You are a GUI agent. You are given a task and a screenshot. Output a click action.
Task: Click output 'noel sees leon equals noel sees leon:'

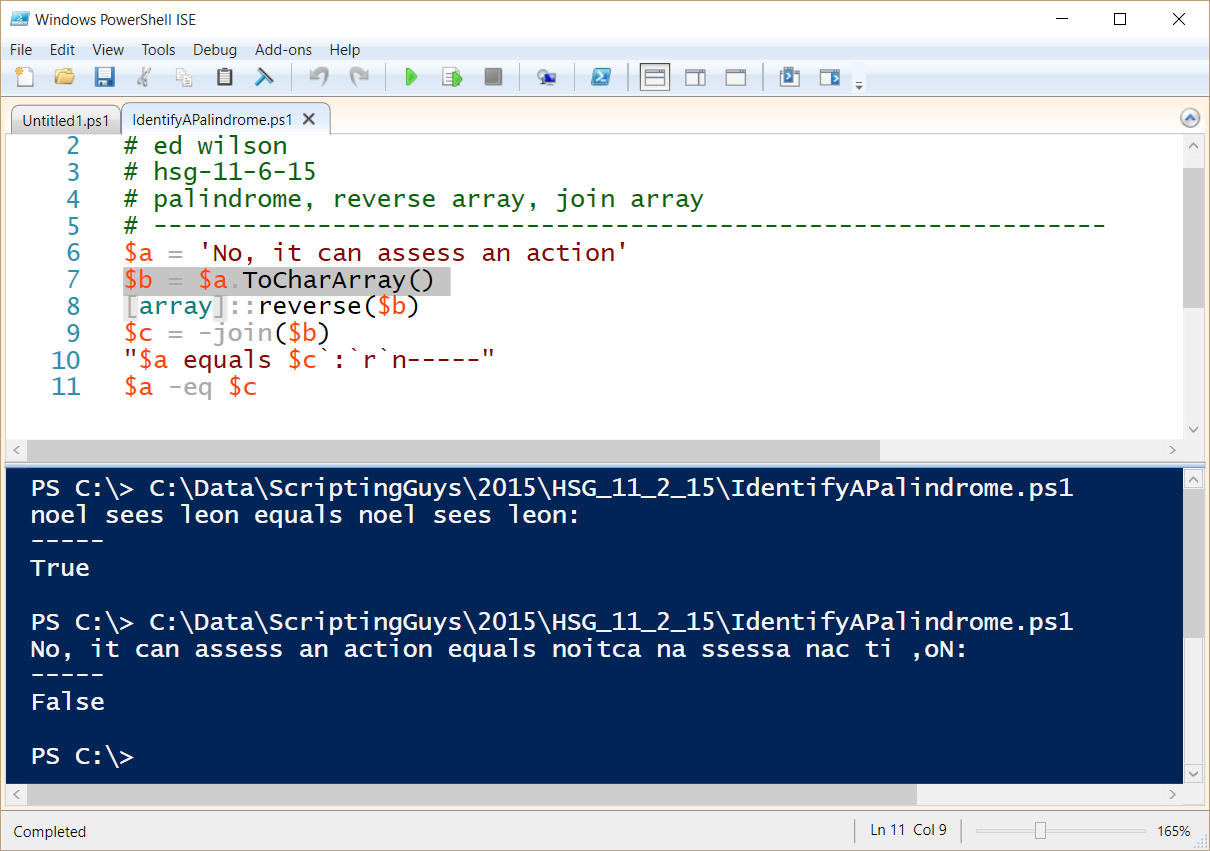click(305, 515)
